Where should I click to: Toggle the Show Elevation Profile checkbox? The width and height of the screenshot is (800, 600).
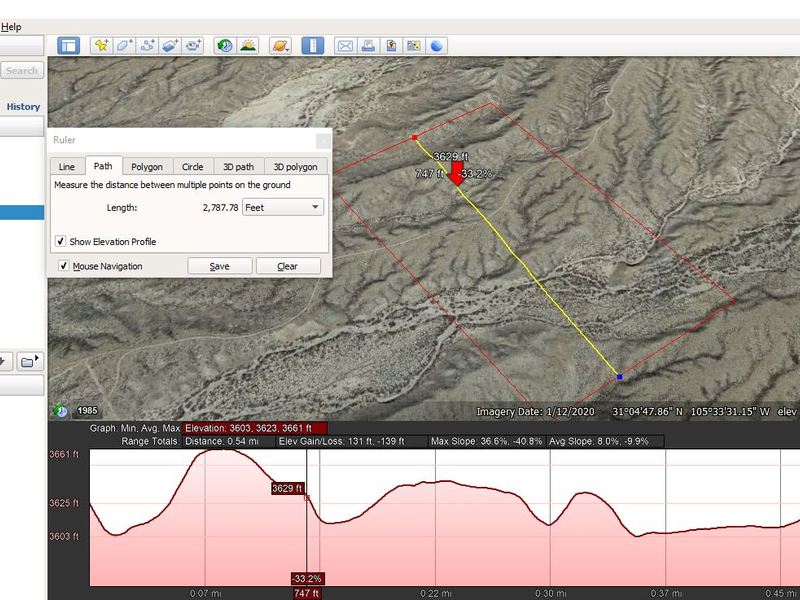click(x=61, y=241)
